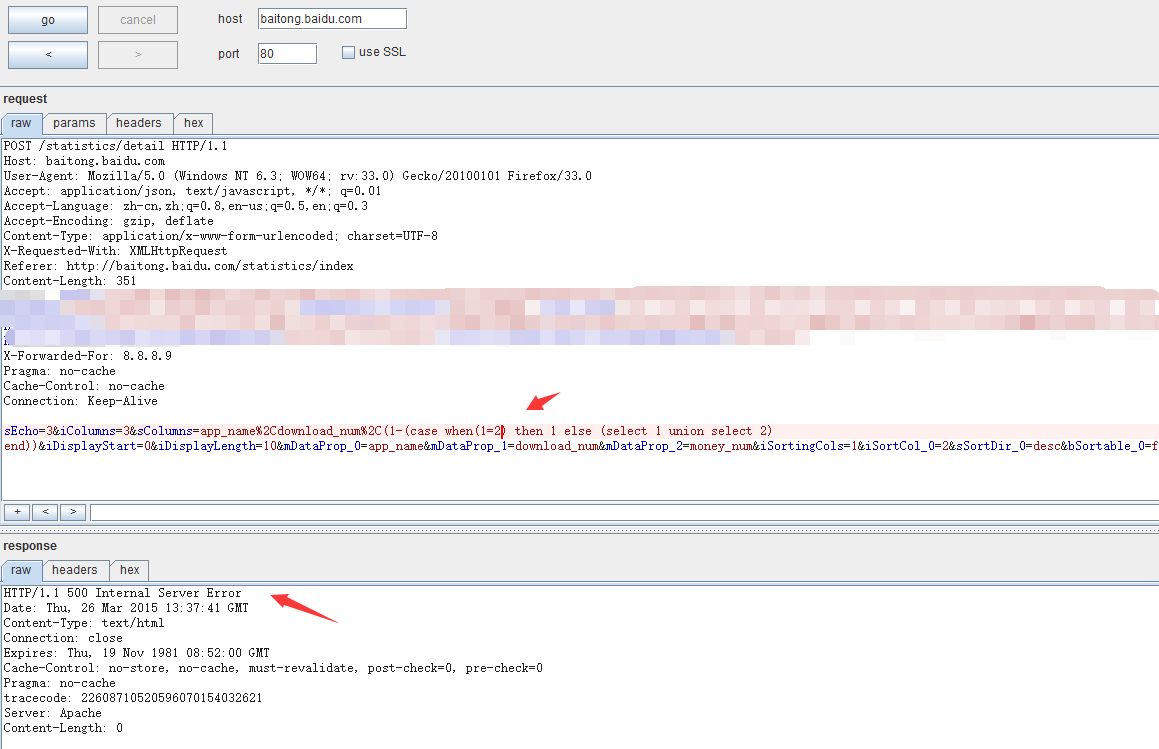The image size is (1159, 749).
Task: Click the request section label
Action: pos(25,99)
